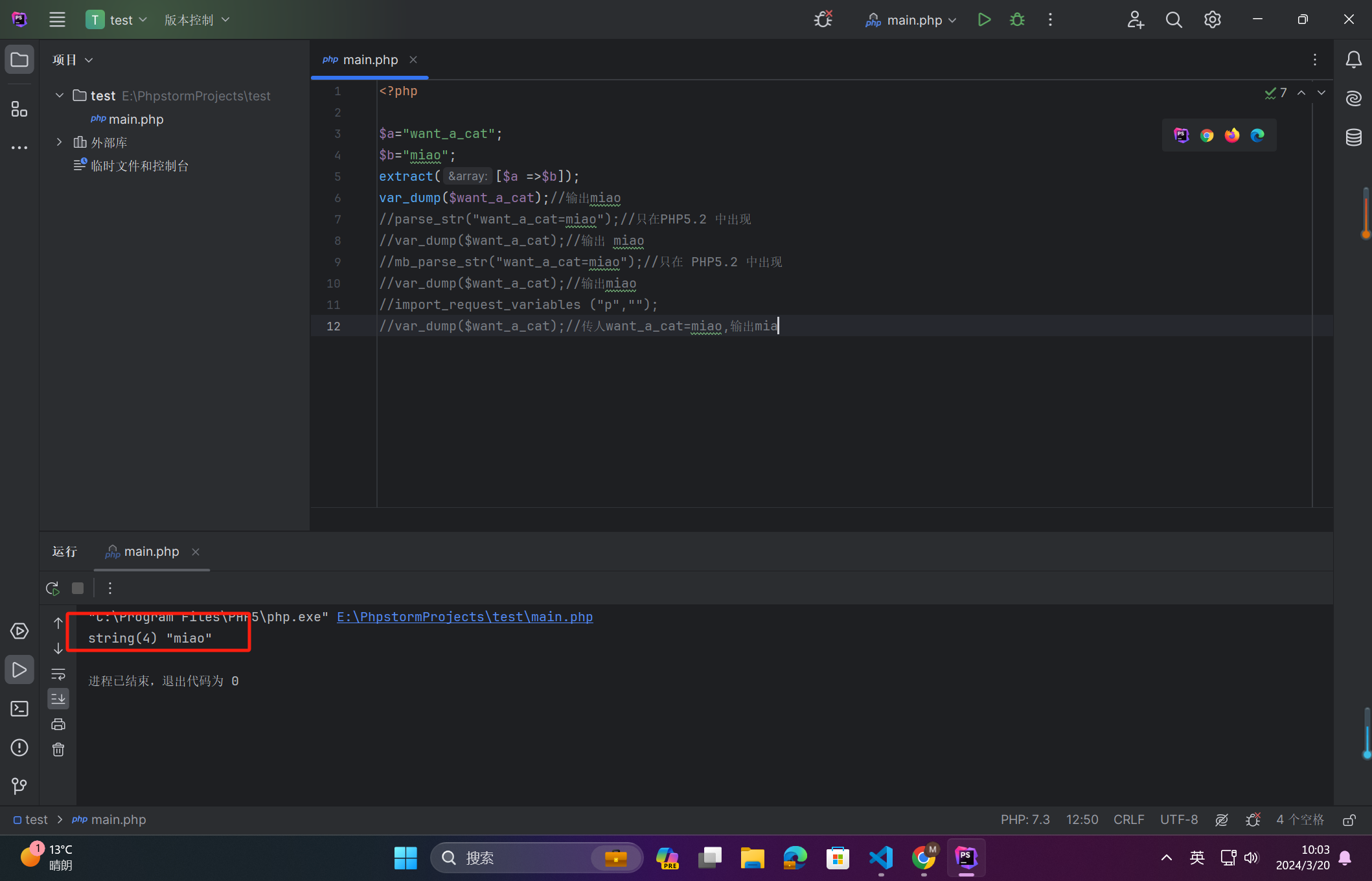
Task: Open the E:\PhpstormProjects\test\main.php console link
Action: click(x=464, y=617)
